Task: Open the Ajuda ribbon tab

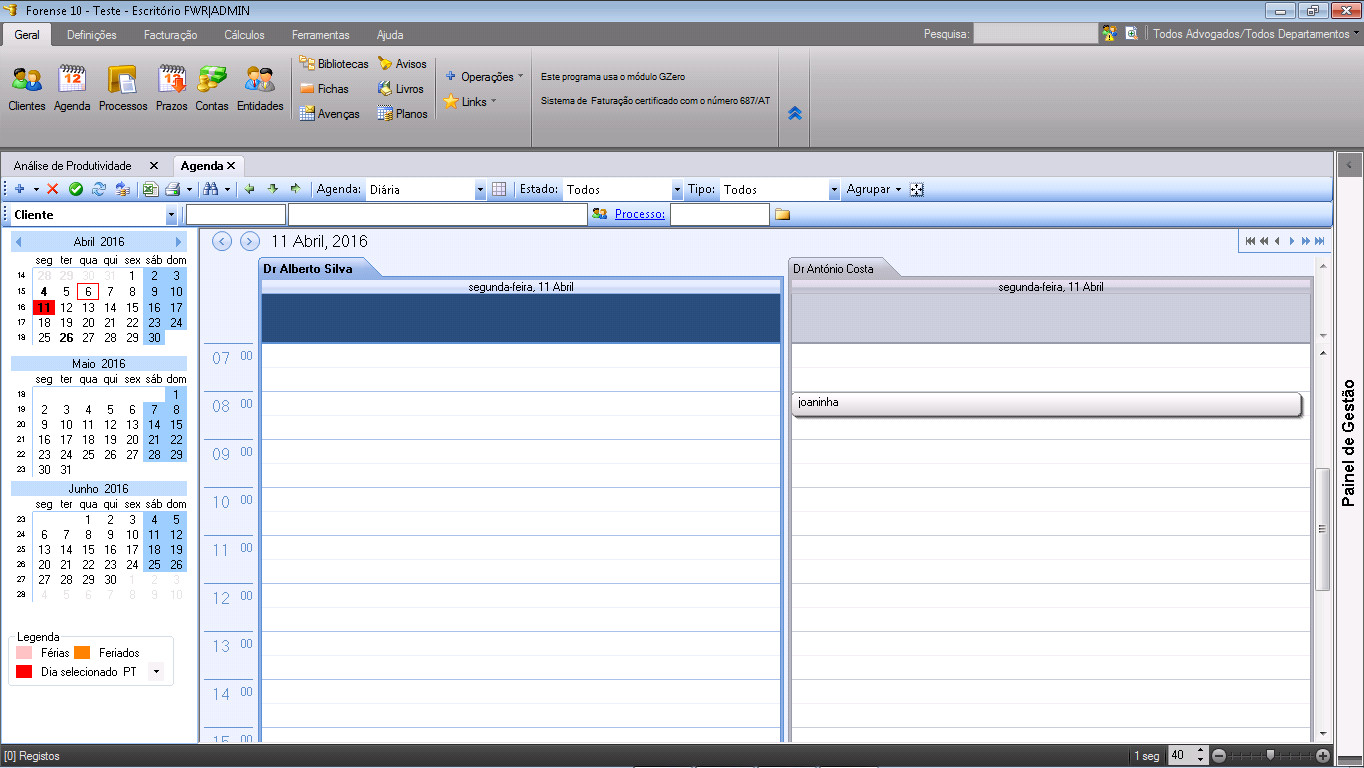Action: [x=390, y=35]
